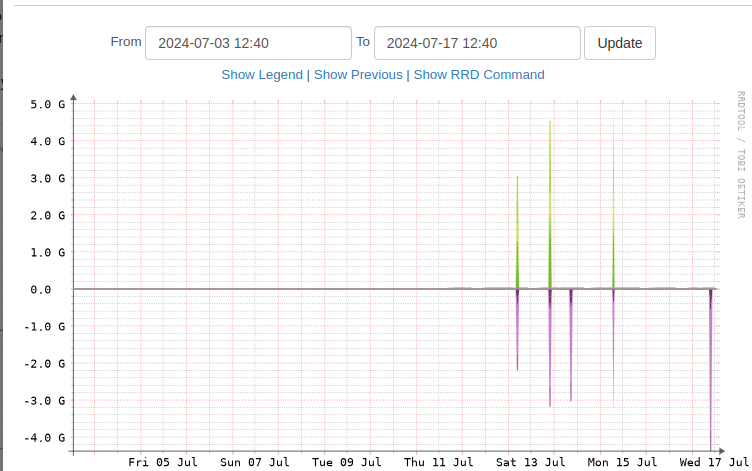
Task: Click the Mon 15 Jul axis label
Action: click(x=622, y=462)
